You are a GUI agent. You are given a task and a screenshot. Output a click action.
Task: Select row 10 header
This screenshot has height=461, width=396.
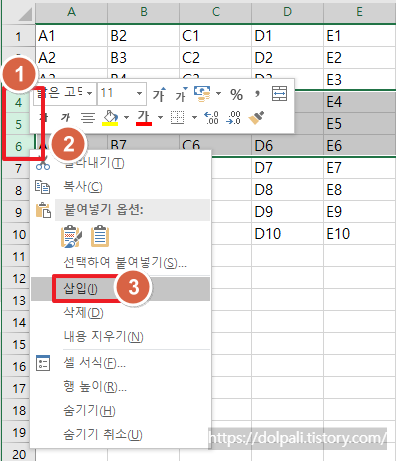point(16,234)
